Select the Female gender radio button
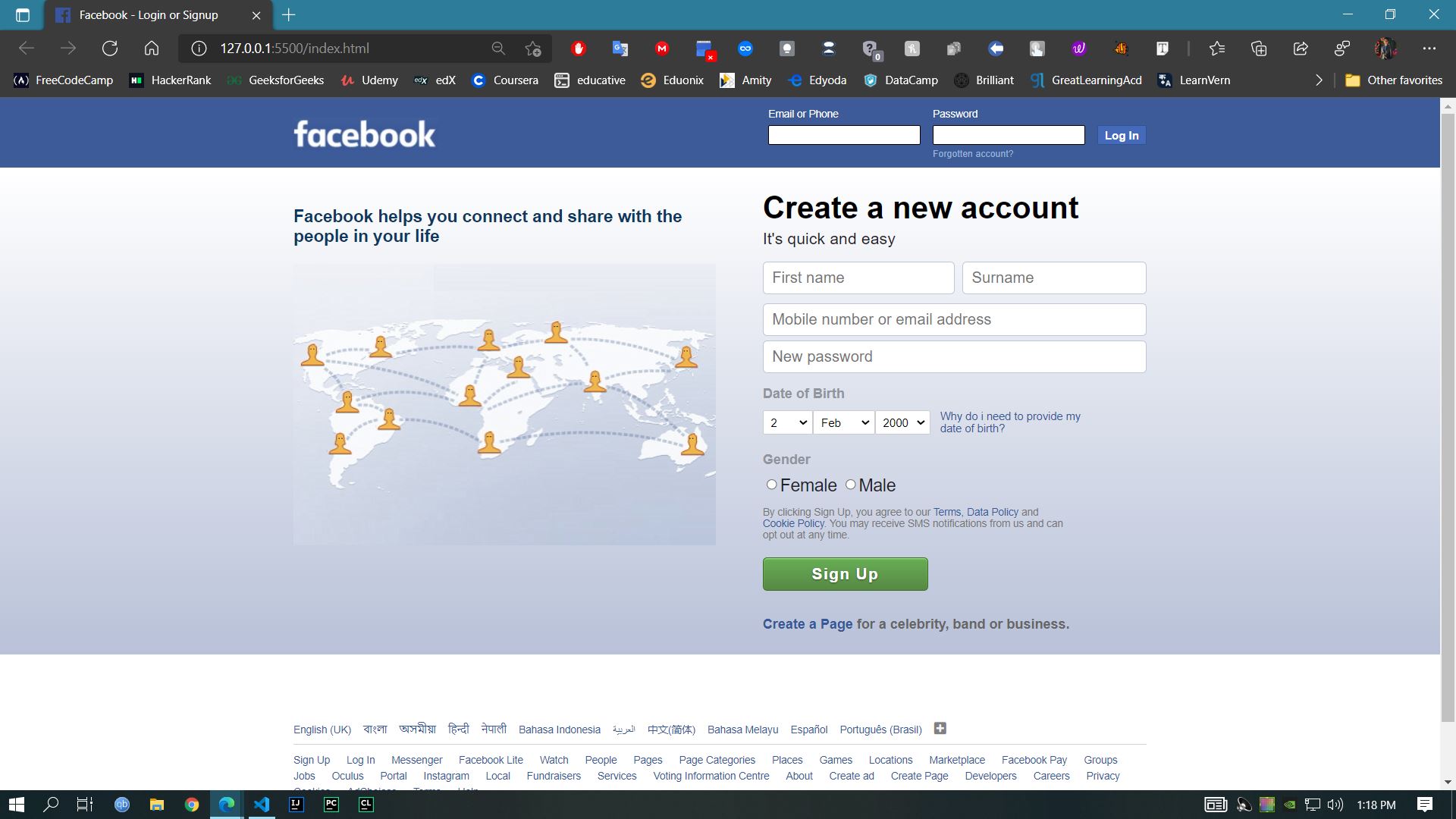The width and height of the screenshot is (1456, 819). click(771, 484)
